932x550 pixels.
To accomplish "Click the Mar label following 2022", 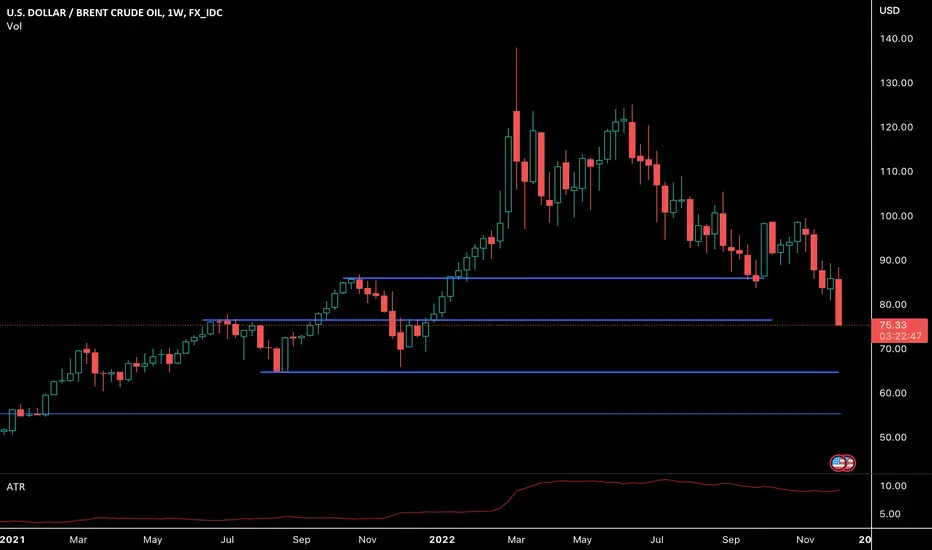I will (516, 540).
